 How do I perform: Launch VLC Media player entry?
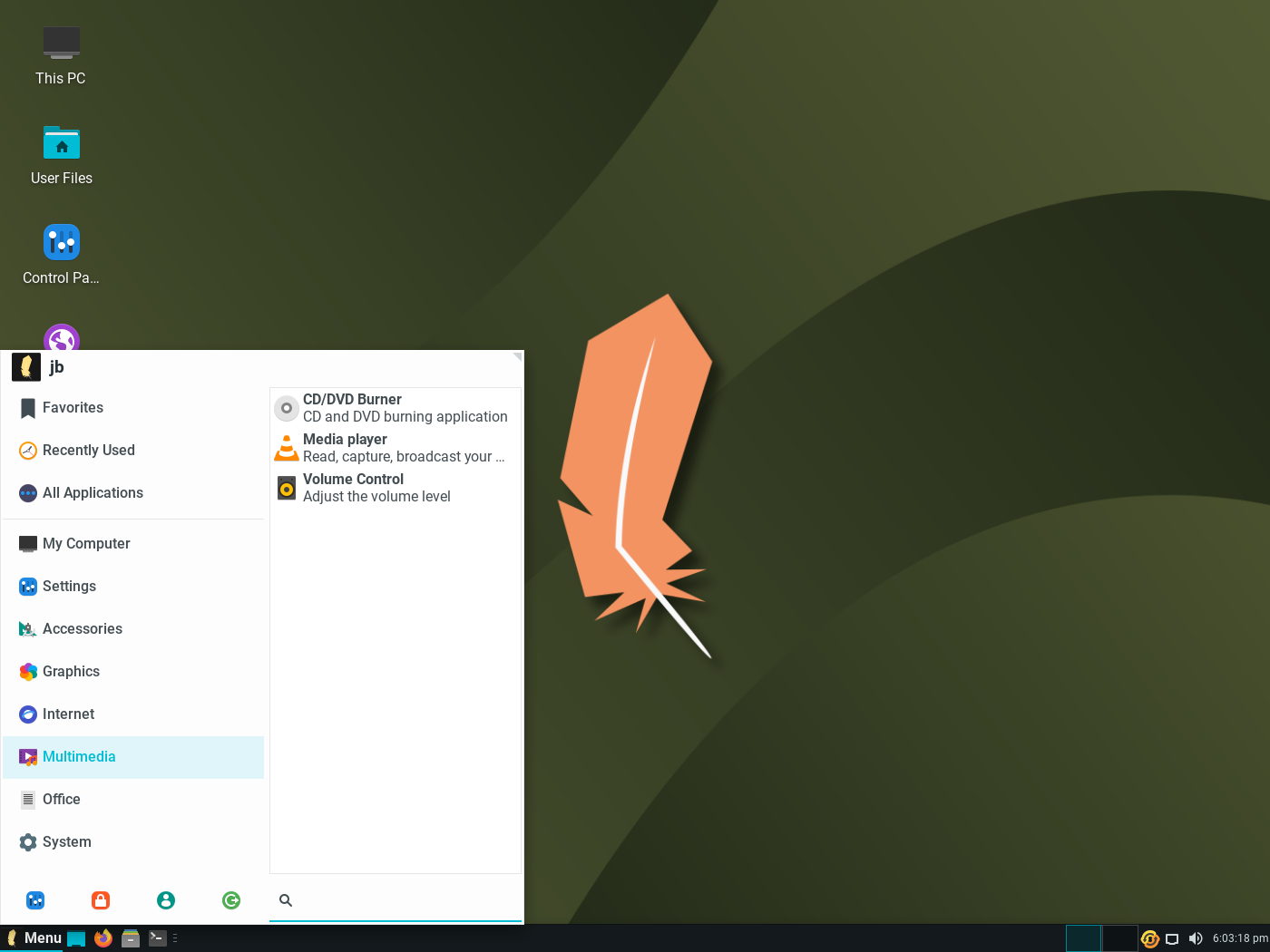396,448
